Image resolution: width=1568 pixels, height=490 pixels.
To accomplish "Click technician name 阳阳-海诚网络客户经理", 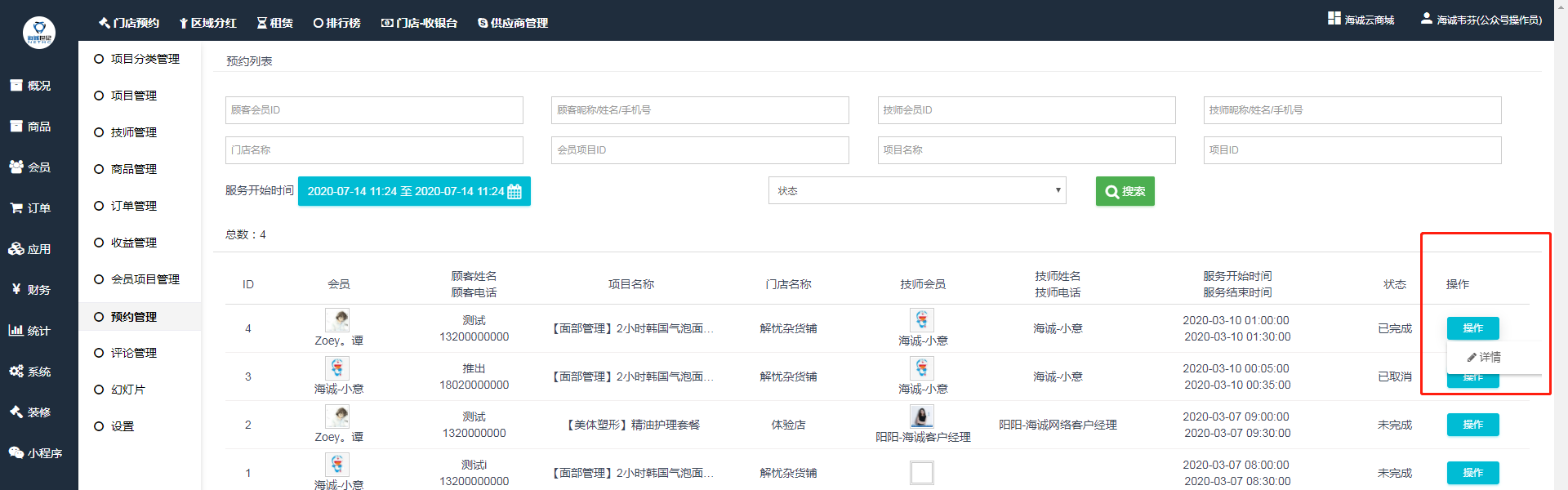I will pyautogui.click(x=1058, y=425).
